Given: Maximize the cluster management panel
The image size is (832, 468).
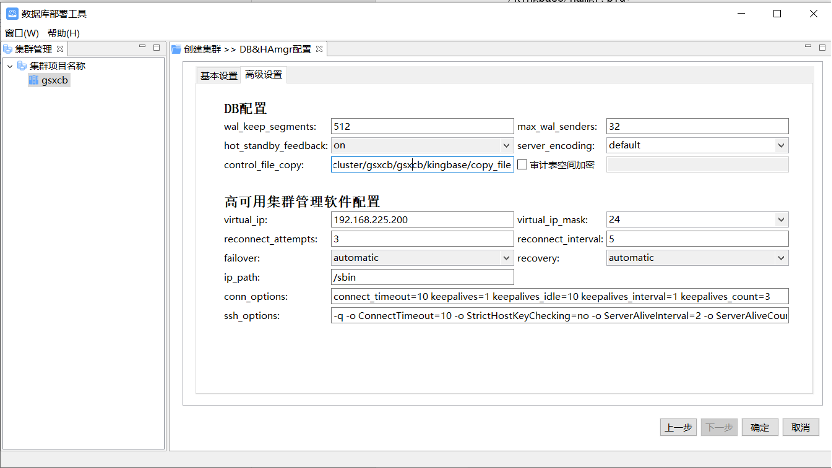Looking at the screenshot, I should pyautogui.click(x=157, y=48).
